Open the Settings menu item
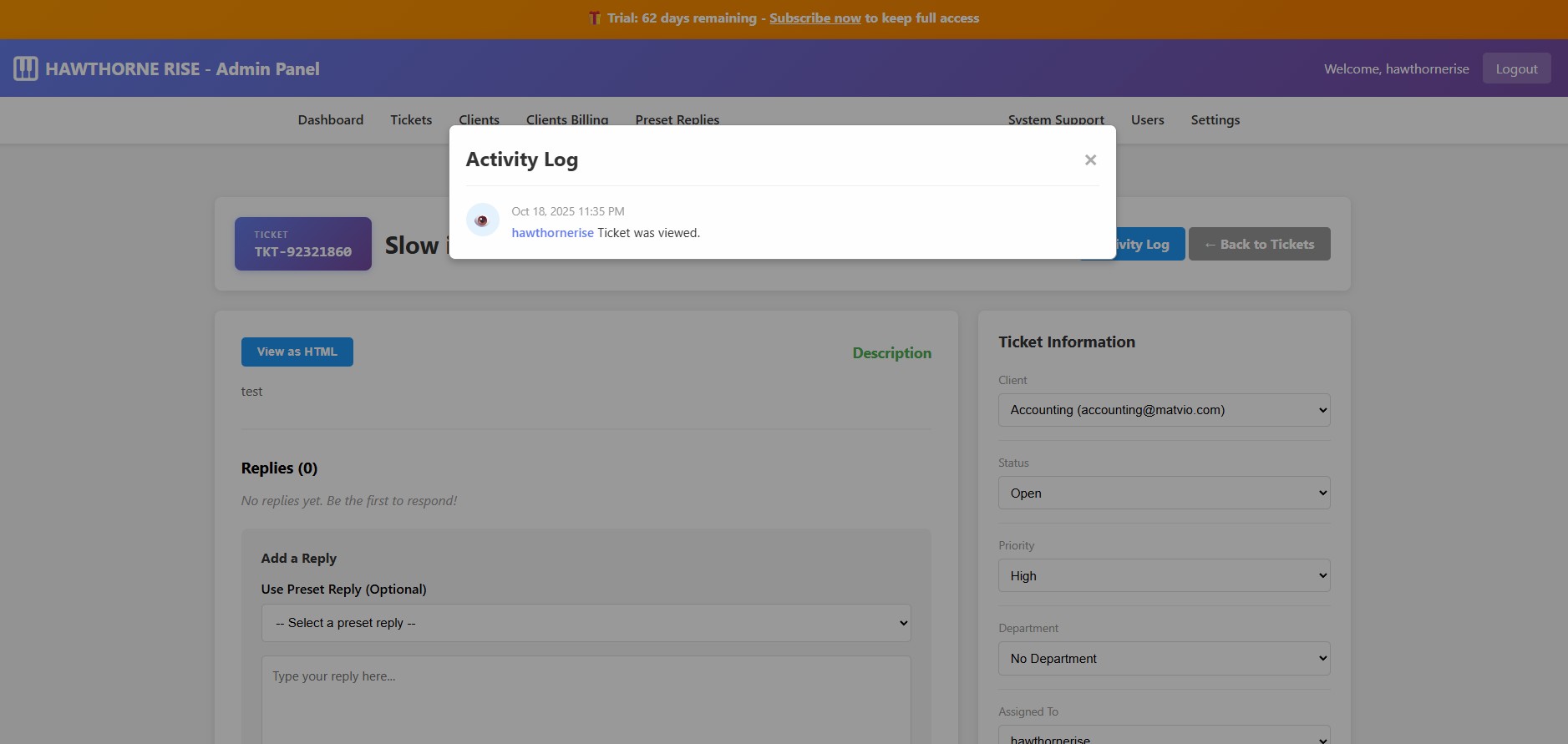The image size is (1568, 744). tap(1215, 119)
